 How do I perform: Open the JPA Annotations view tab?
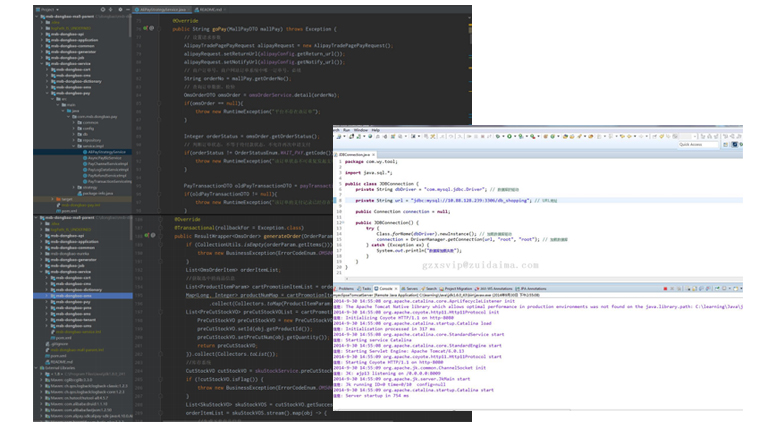[x=531, y=289]
